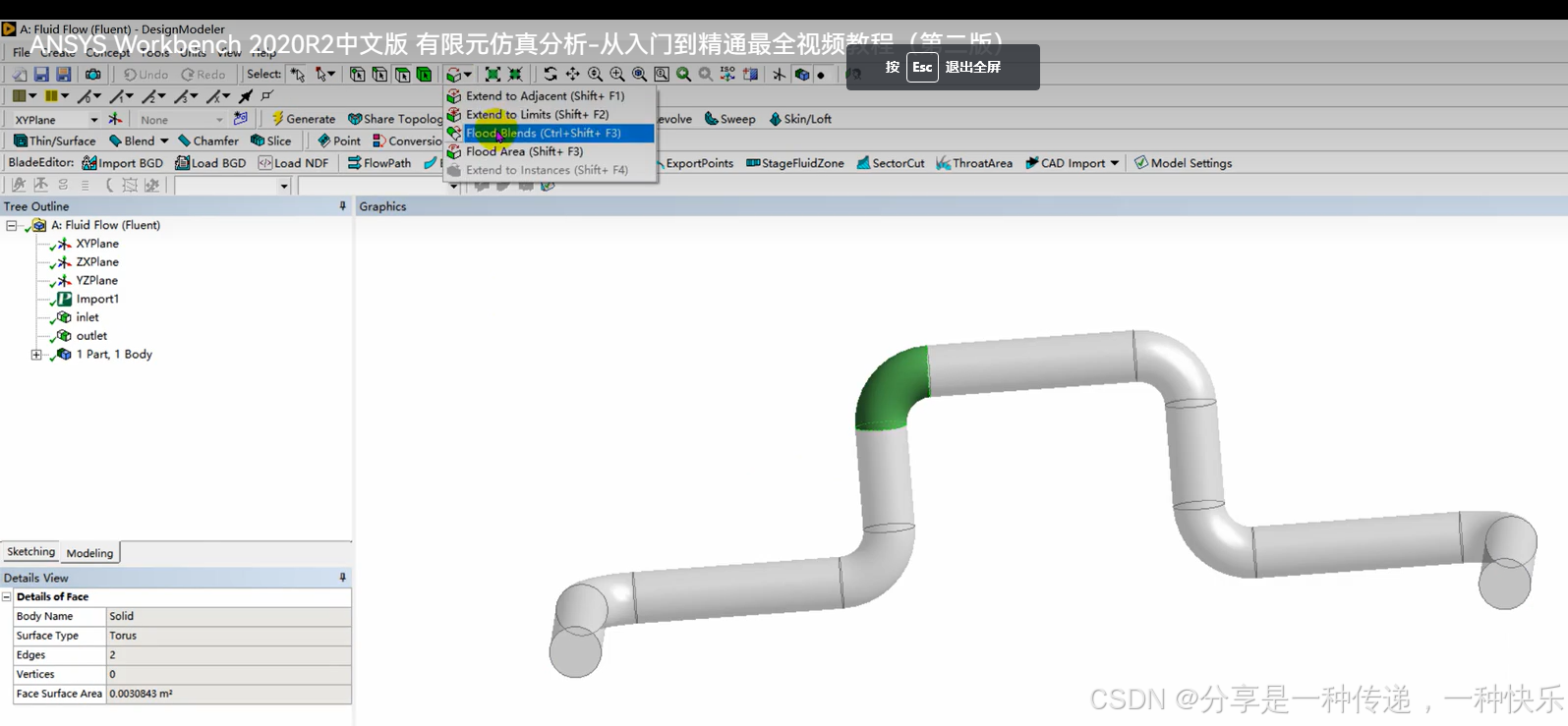Click the Chamfer tool

(x=208, y=140)
